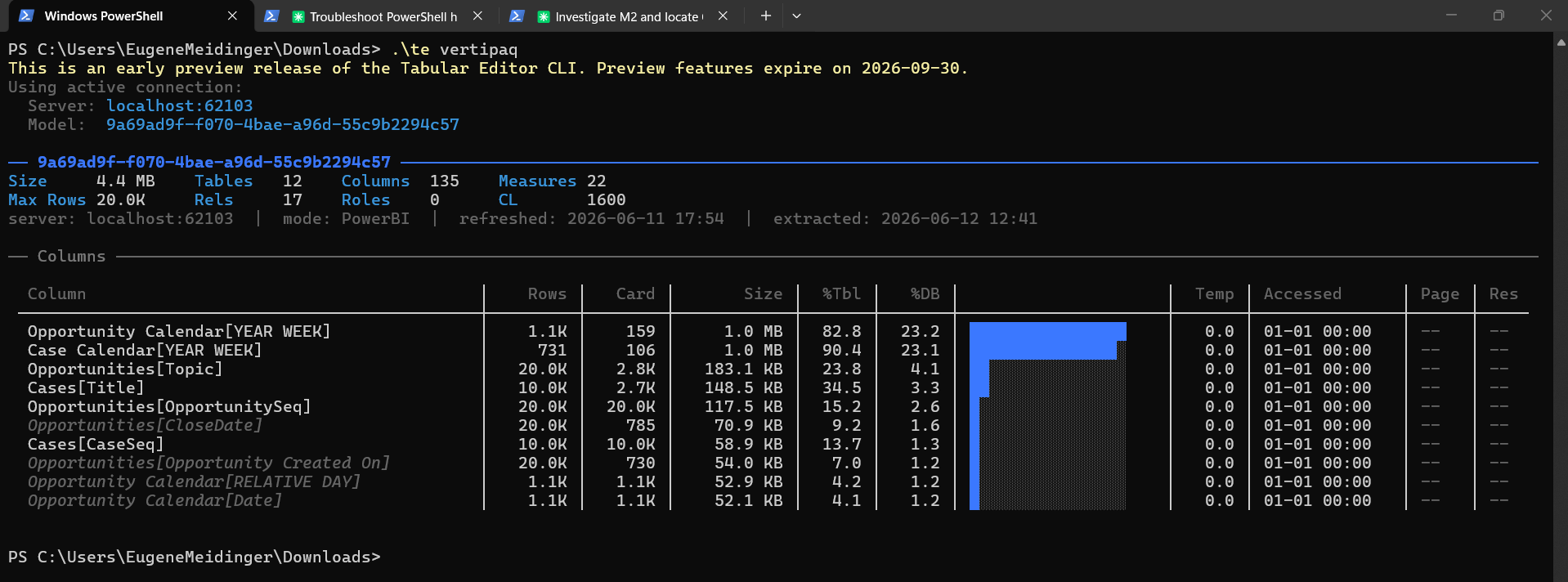This screenshot has width=1568, height=582.
Task: Click the Accessed column header
Action: point(1302,294)
